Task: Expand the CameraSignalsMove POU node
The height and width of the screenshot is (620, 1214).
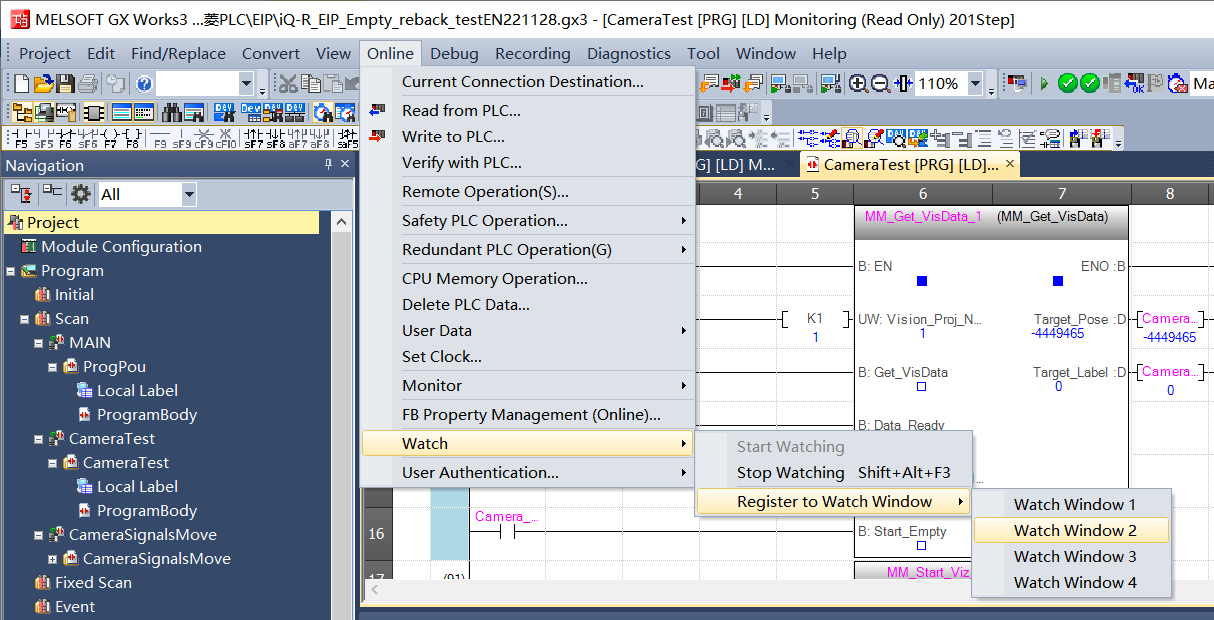Action: 53,559
